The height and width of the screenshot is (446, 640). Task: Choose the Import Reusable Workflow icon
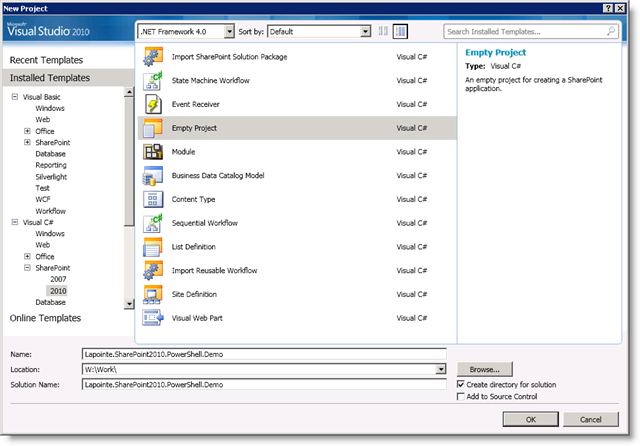153,270
